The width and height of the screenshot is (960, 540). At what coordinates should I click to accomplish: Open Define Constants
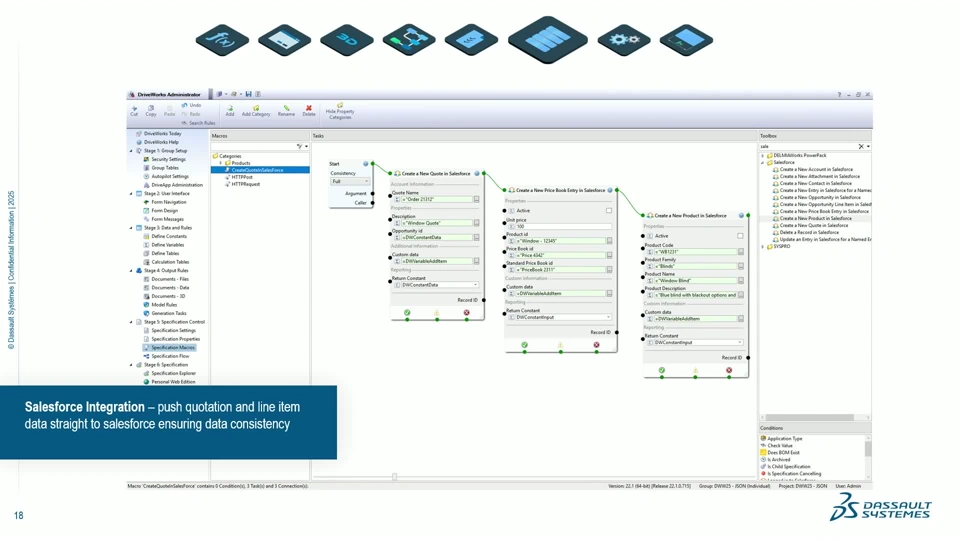click(x=169, y=236)
